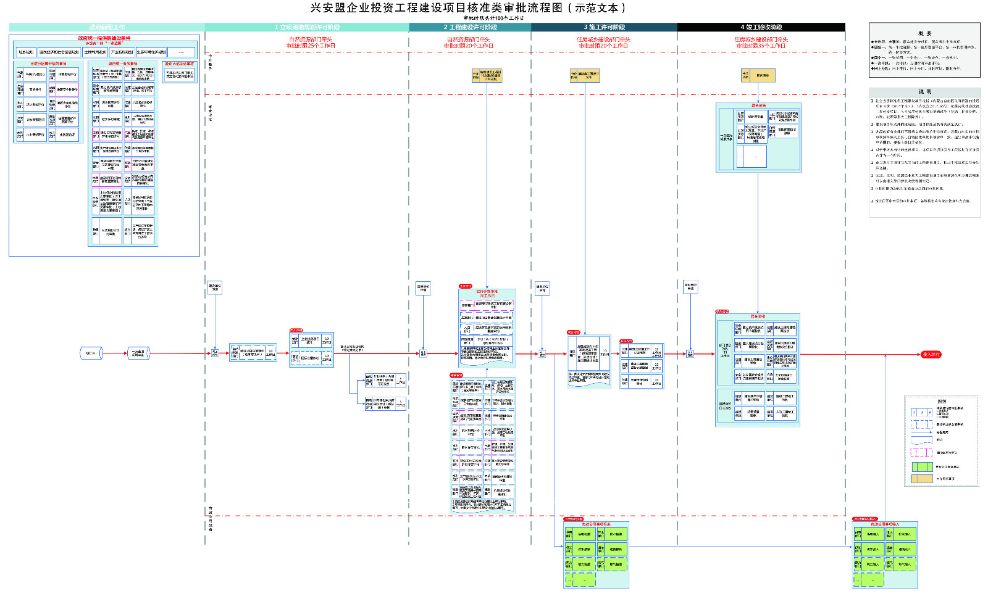Image resolution: width=988 pixels, height=599 pixels.
Task: Select the gateway node entering stage 4
Action: pos(691,353)
